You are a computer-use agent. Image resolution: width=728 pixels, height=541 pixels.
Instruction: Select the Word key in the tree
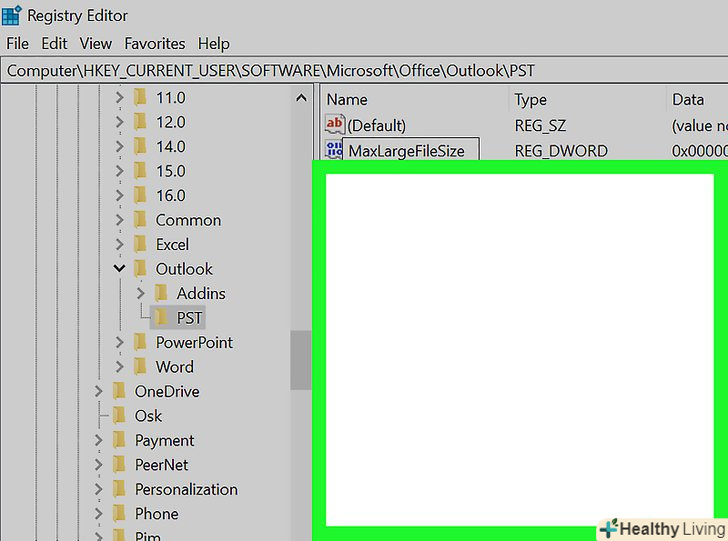tap(175, 367)
